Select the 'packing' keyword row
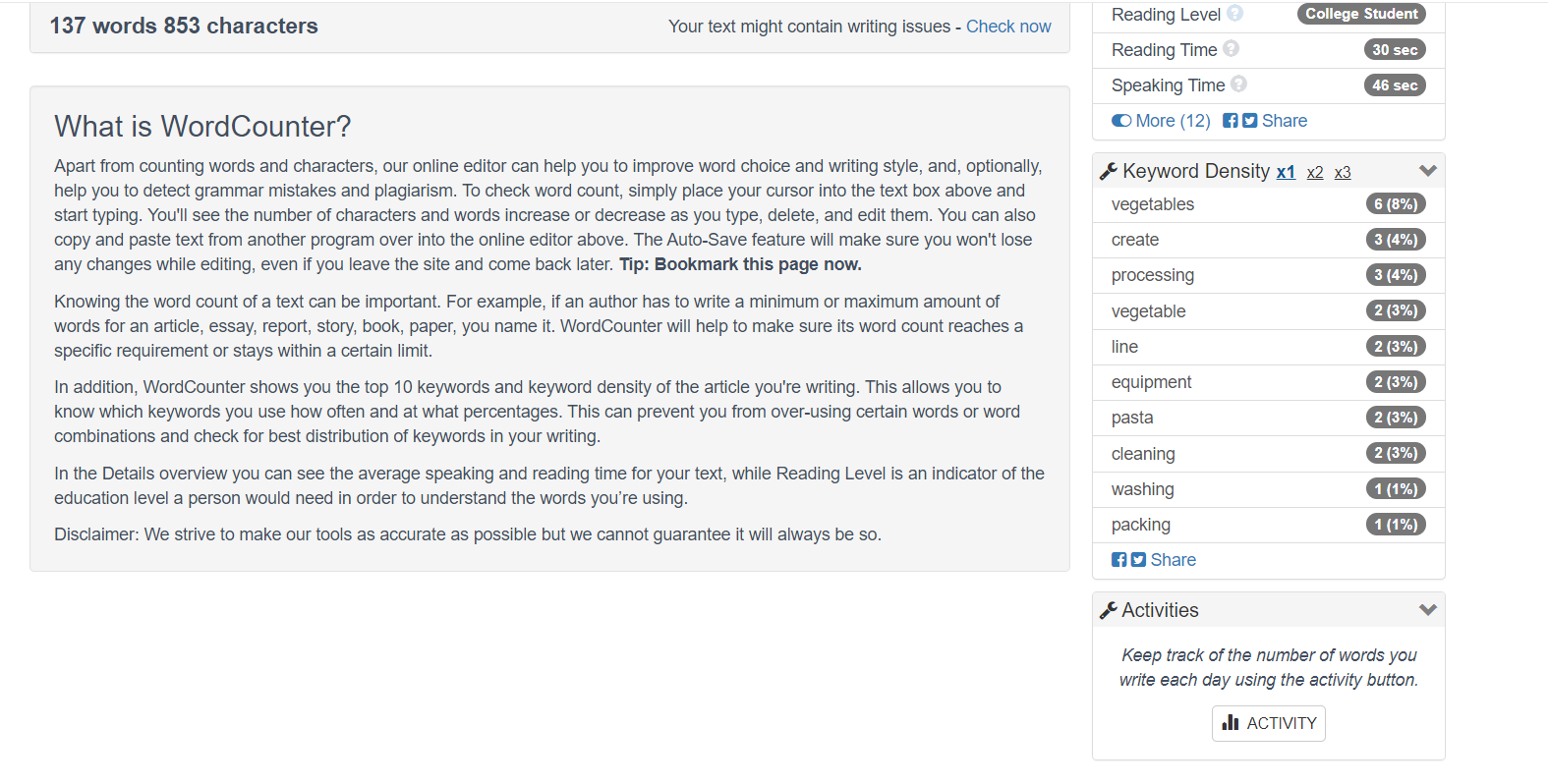Screen dimensions: 1548x784 [x=1269, y=525]
